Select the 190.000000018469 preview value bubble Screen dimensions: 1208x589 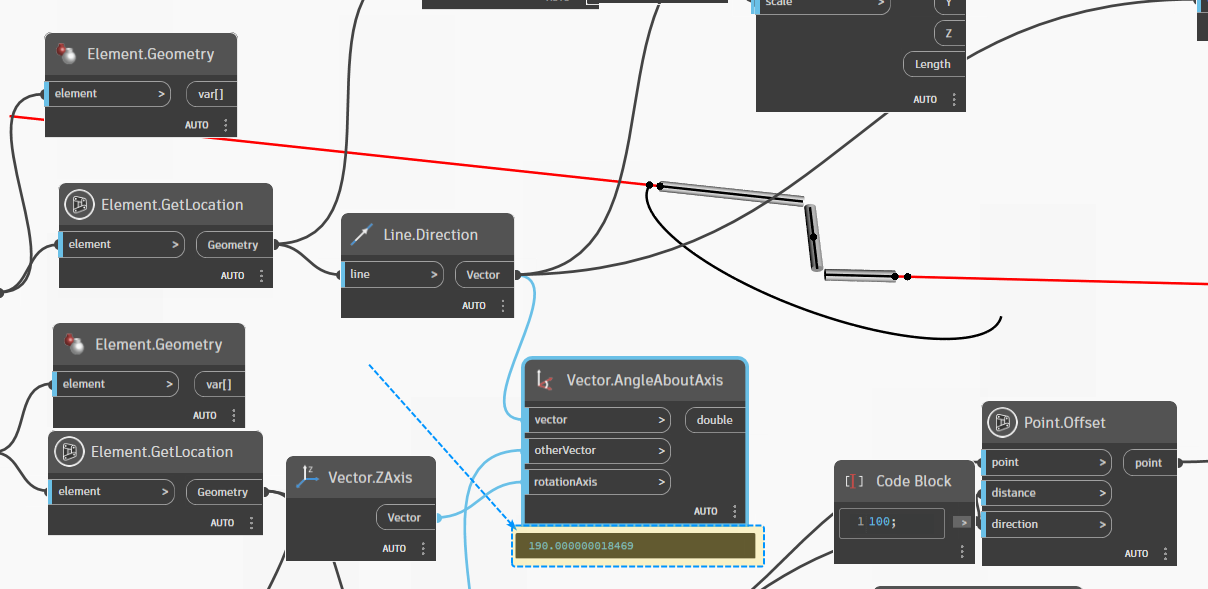(x=637, y=546)
